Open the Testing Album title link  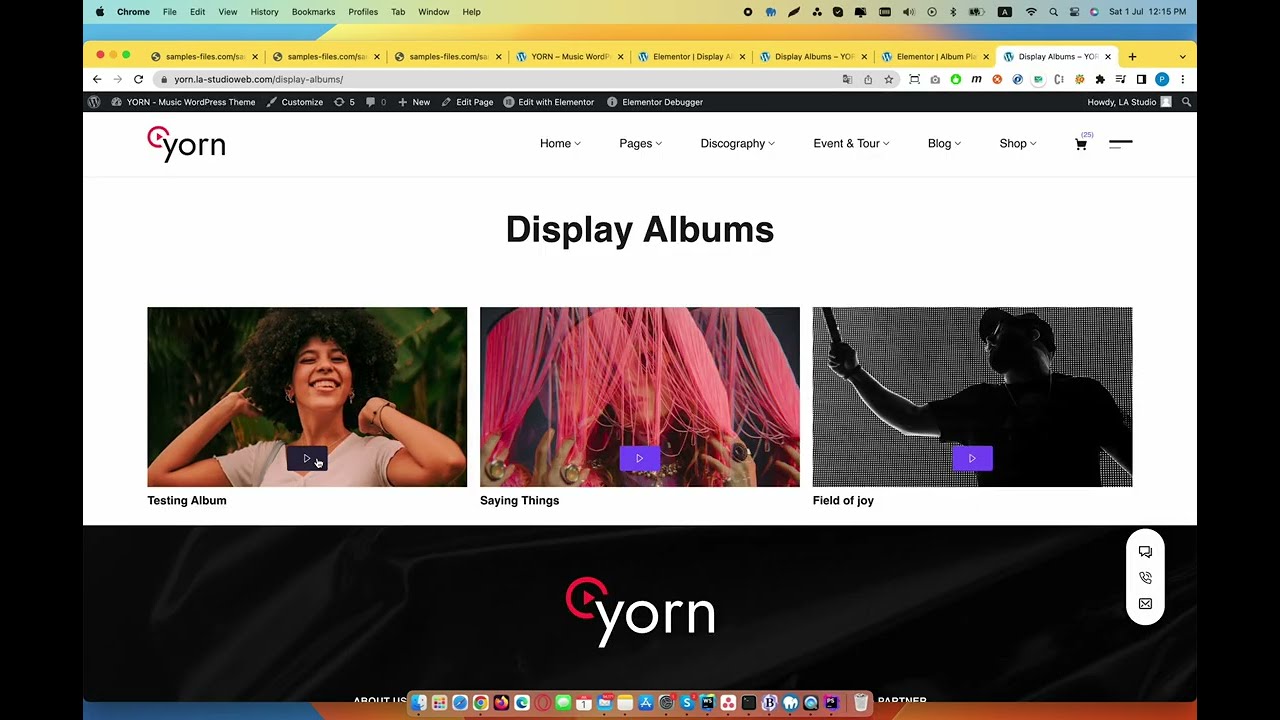[x=187, y=501]
